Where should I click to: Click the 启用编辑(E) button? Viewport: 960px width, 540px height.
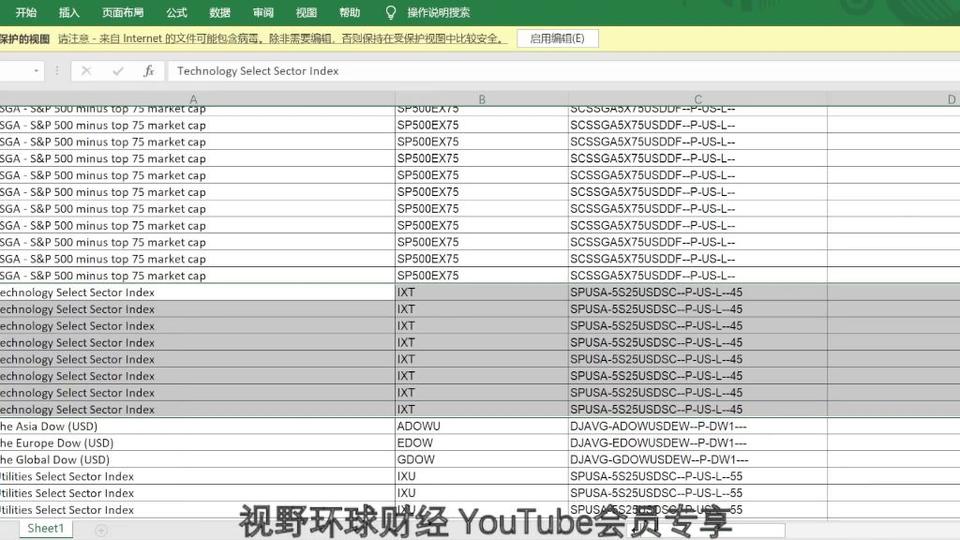pyautogui.click(x=557, y=39)
